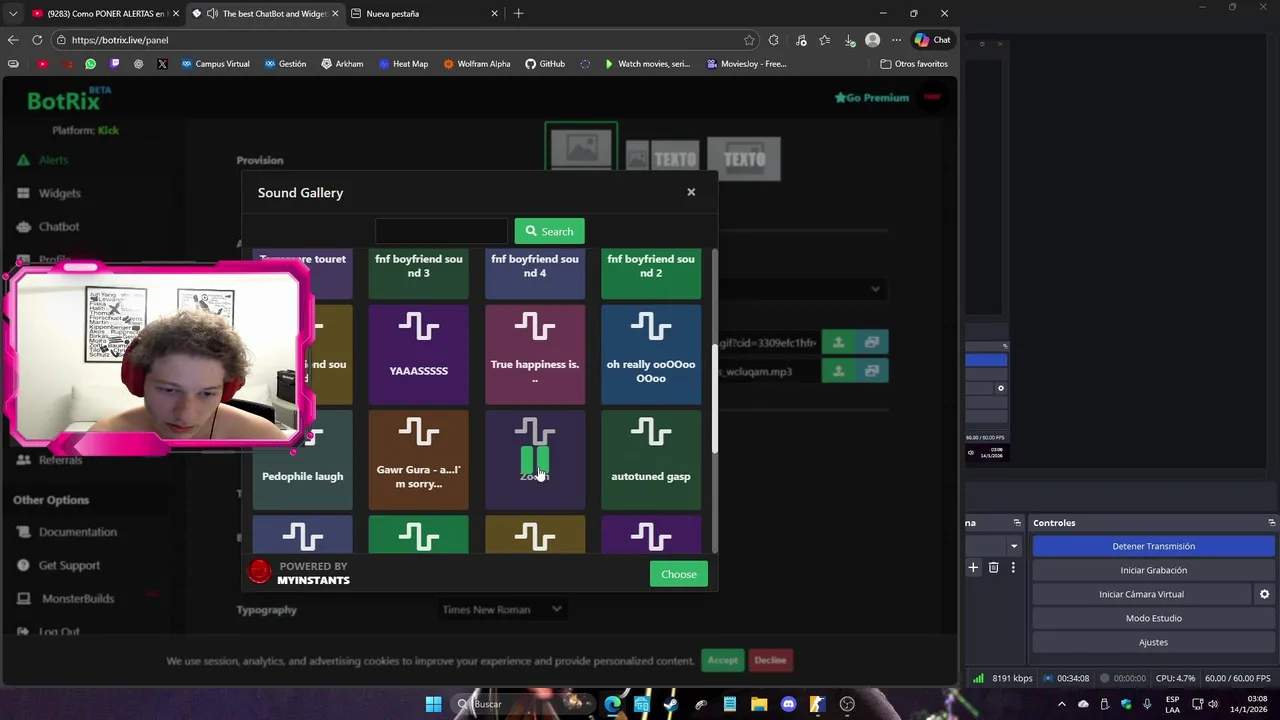1280x720 pixels.
Task: Add item with OBS plus icon
Action: coord(973,567)
